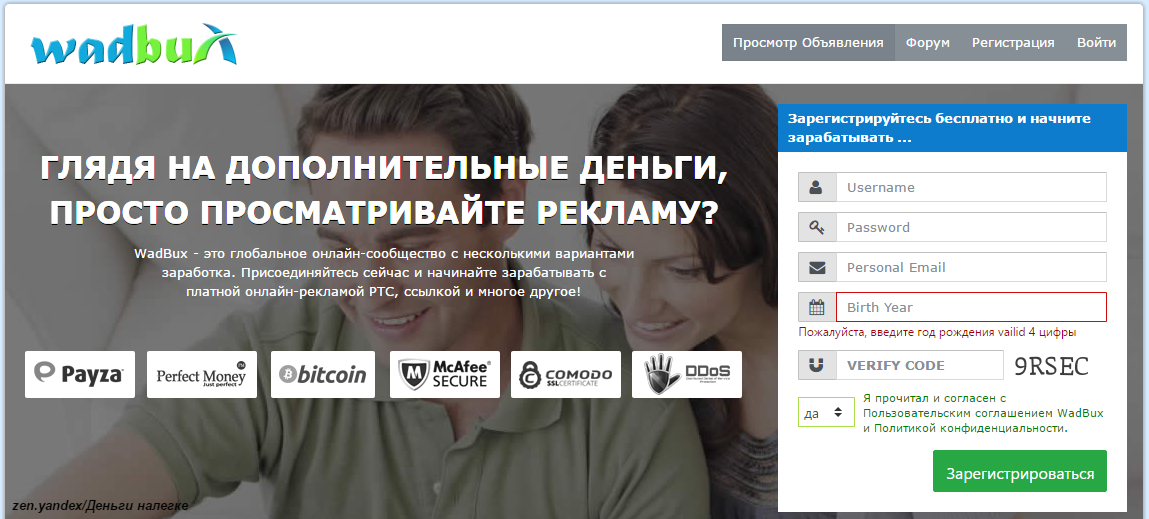1149x519 pixels.
Task: Click the user icon beside Username
Action: tap(816, 187)
